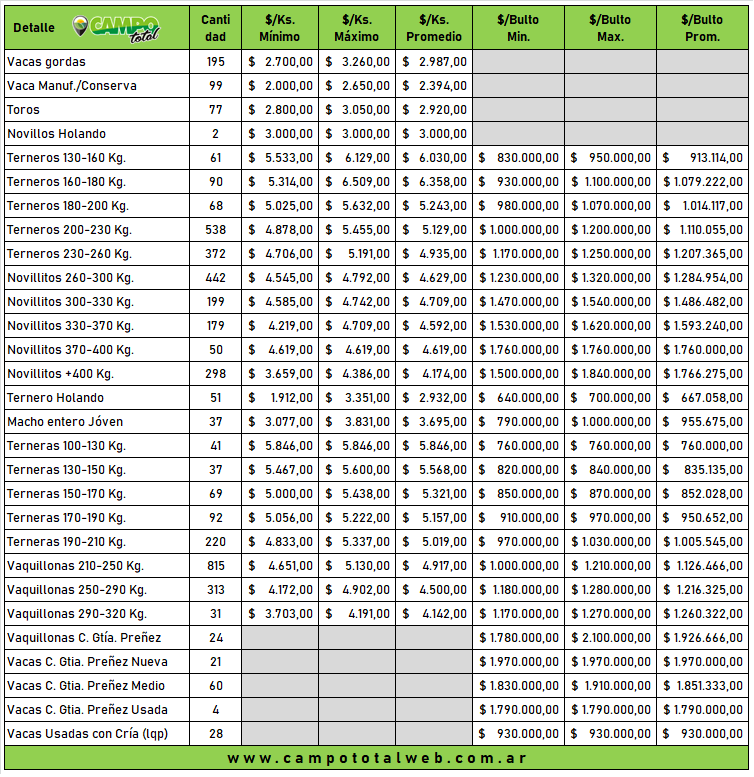Click the Campo Total logo
754x777 pixels.
117,27
